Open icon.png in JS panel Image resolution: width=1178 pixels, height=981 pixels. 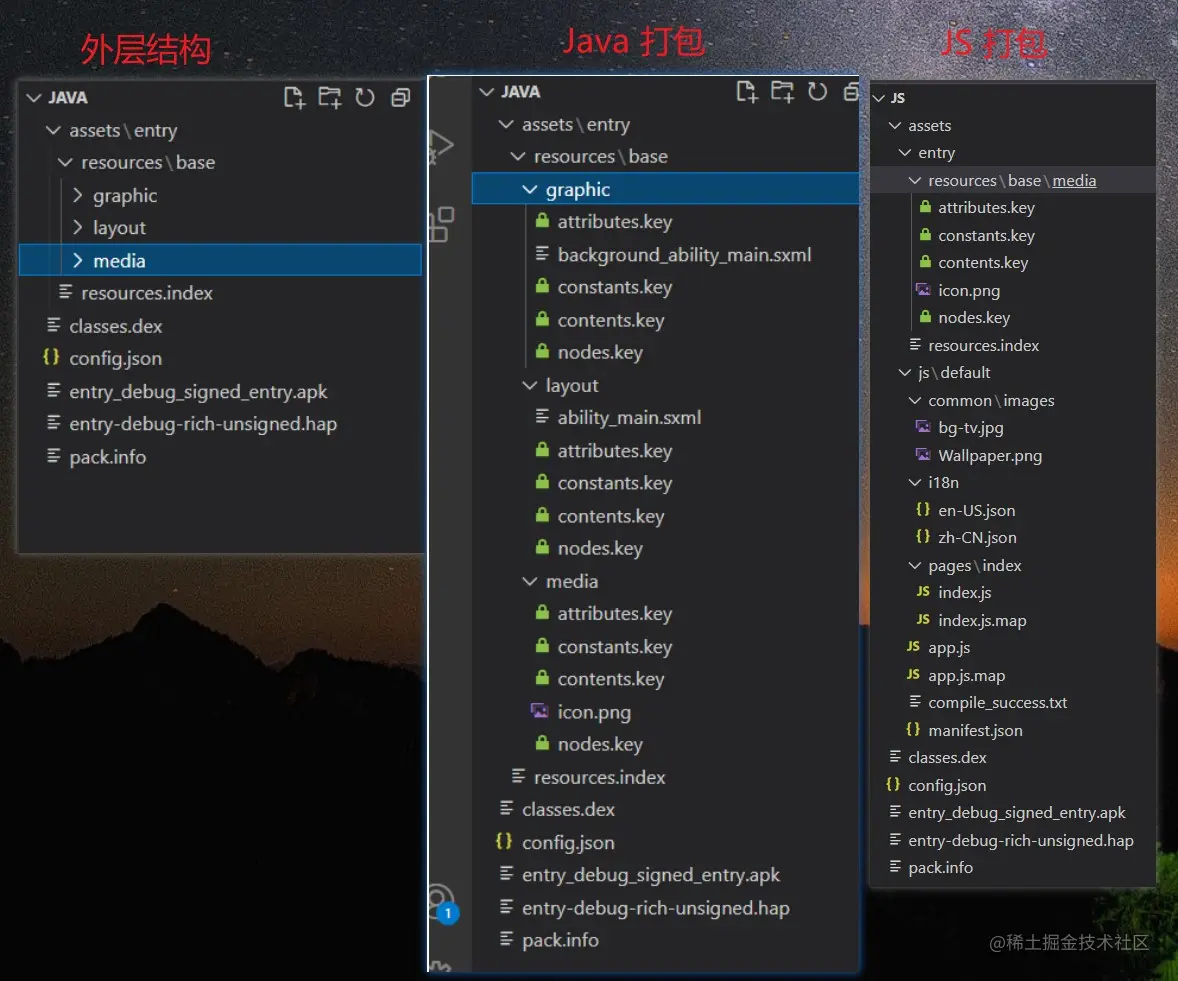tap(969, 291)
